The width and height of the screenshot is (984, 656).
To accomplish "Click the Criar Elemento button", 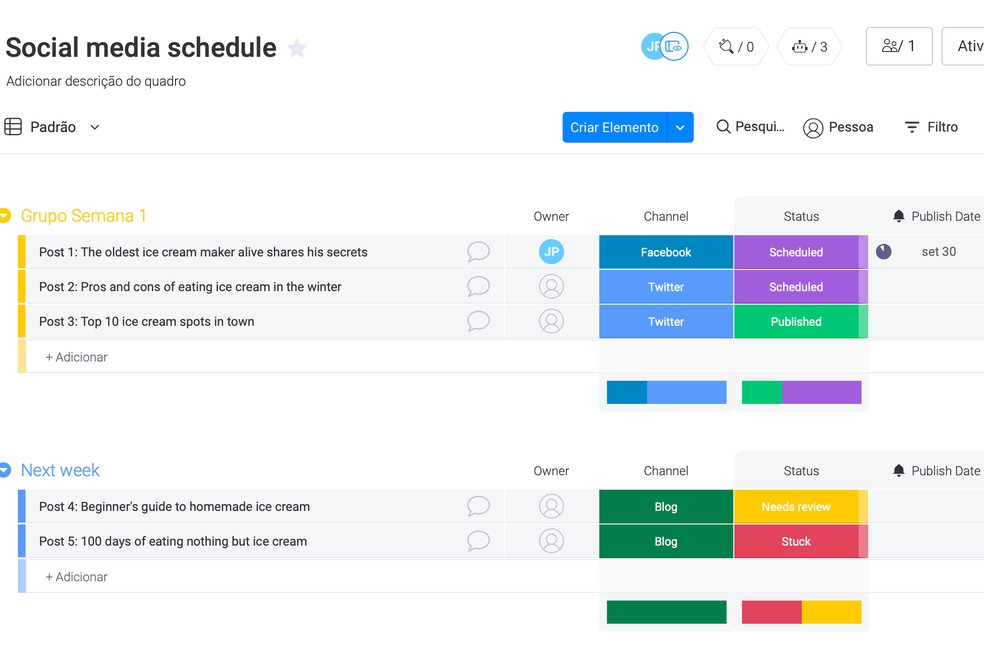I will 614,127.
